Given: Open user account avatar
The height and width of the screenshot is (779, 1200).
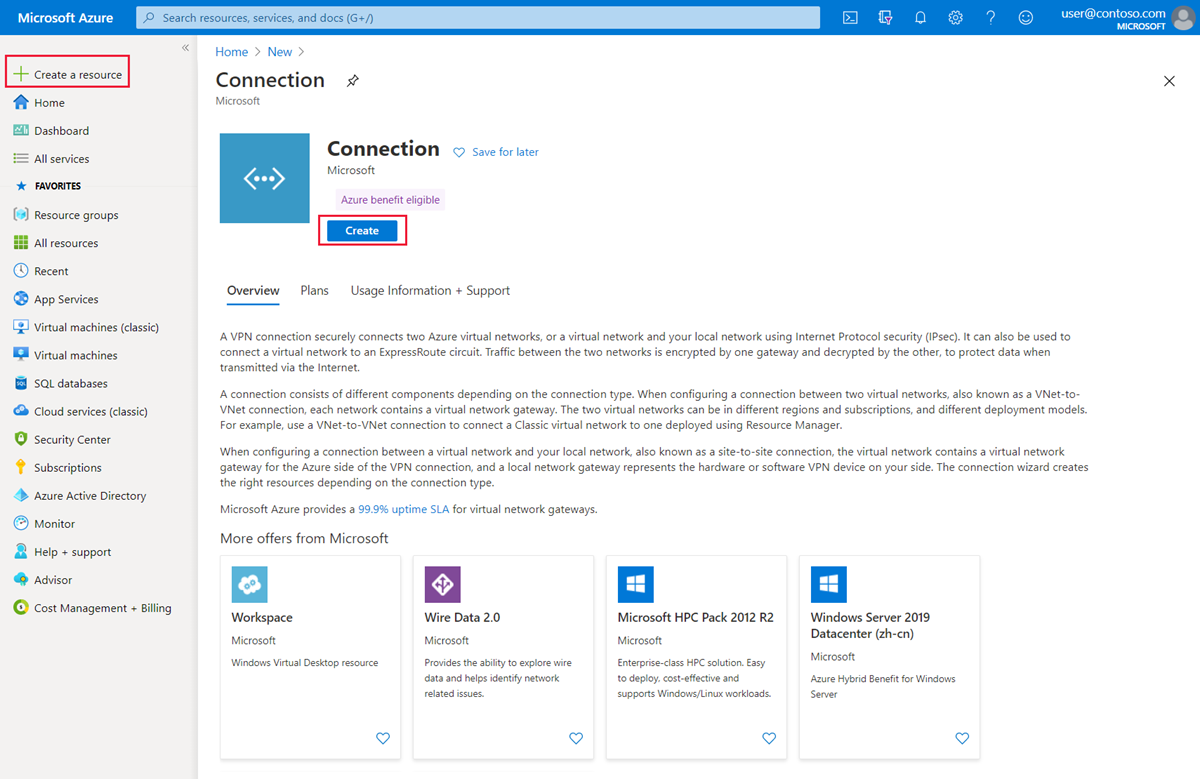Looking at the screenshot, I should [x=1184, y=17].
